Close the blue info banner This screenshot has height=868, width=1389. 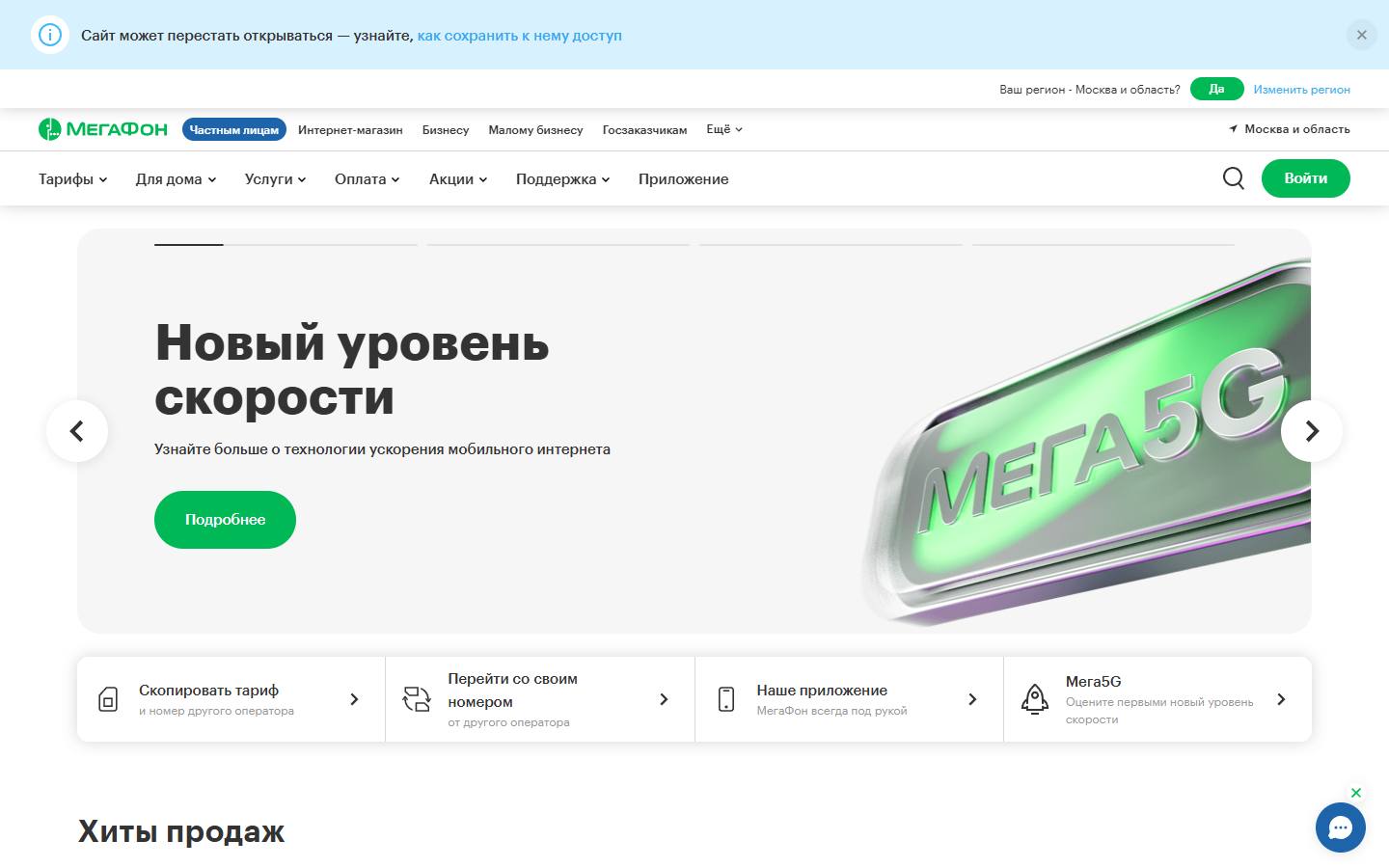tap(1362, 35)
